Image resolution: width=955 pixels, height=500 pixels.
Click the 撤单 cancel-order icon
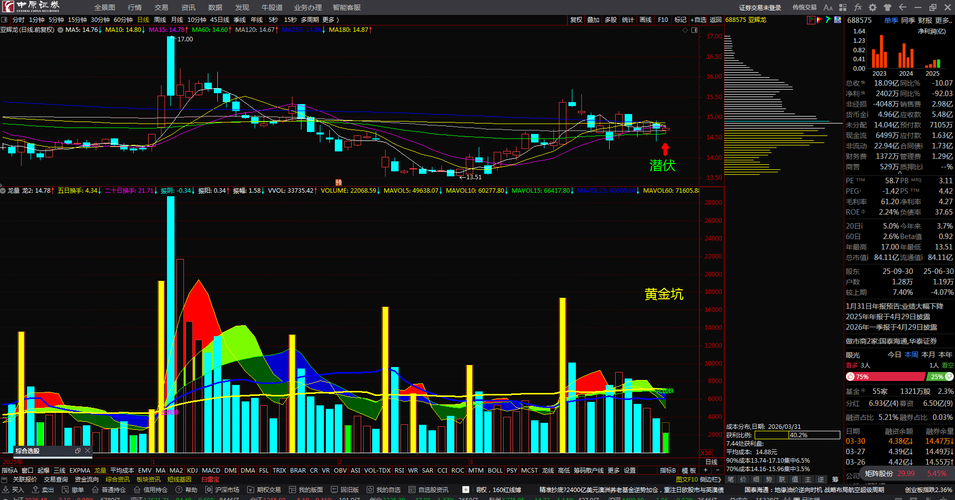[65, 490]
